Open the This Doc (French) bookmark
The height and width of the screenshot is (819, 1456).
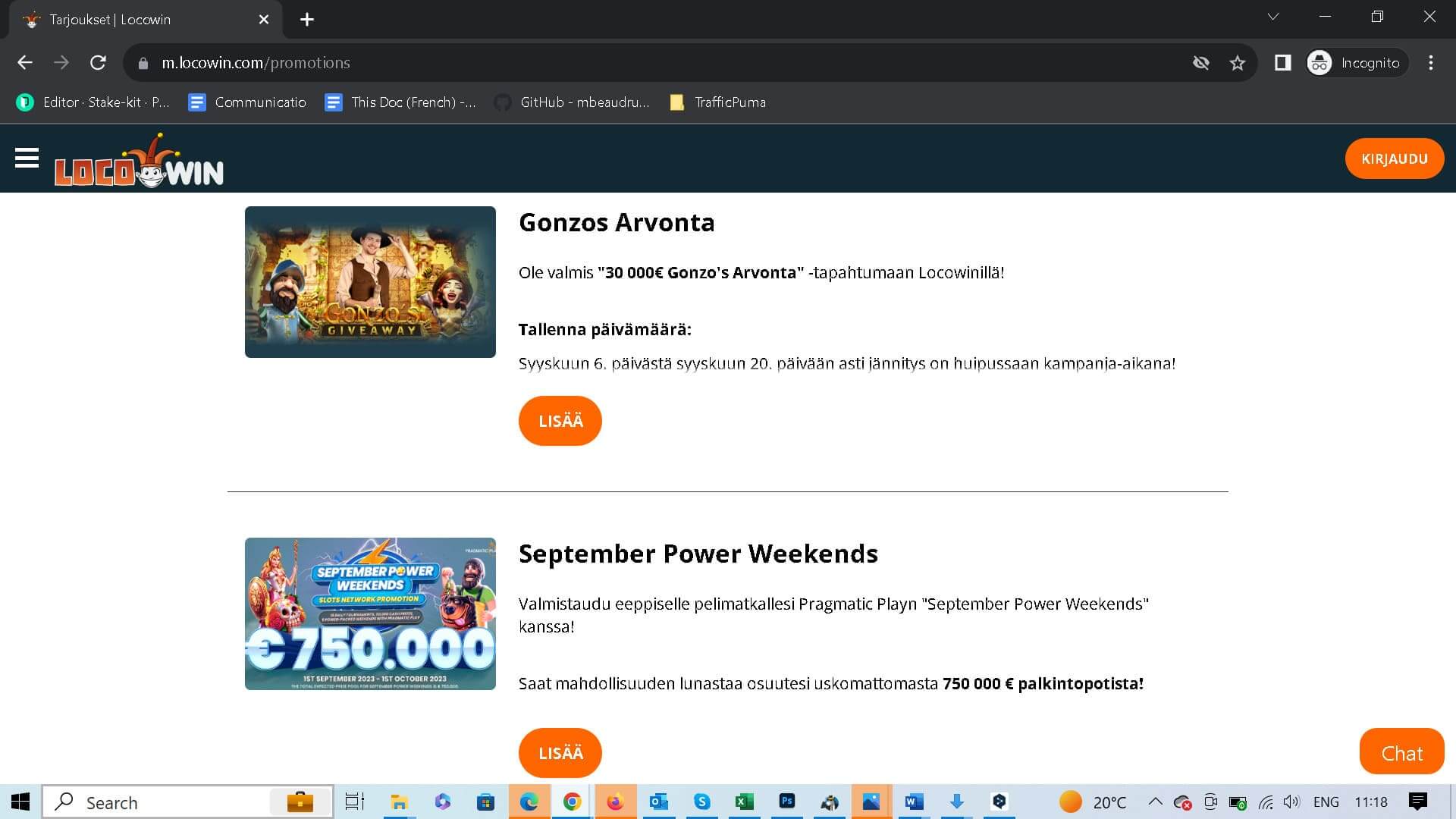point(400,102)
